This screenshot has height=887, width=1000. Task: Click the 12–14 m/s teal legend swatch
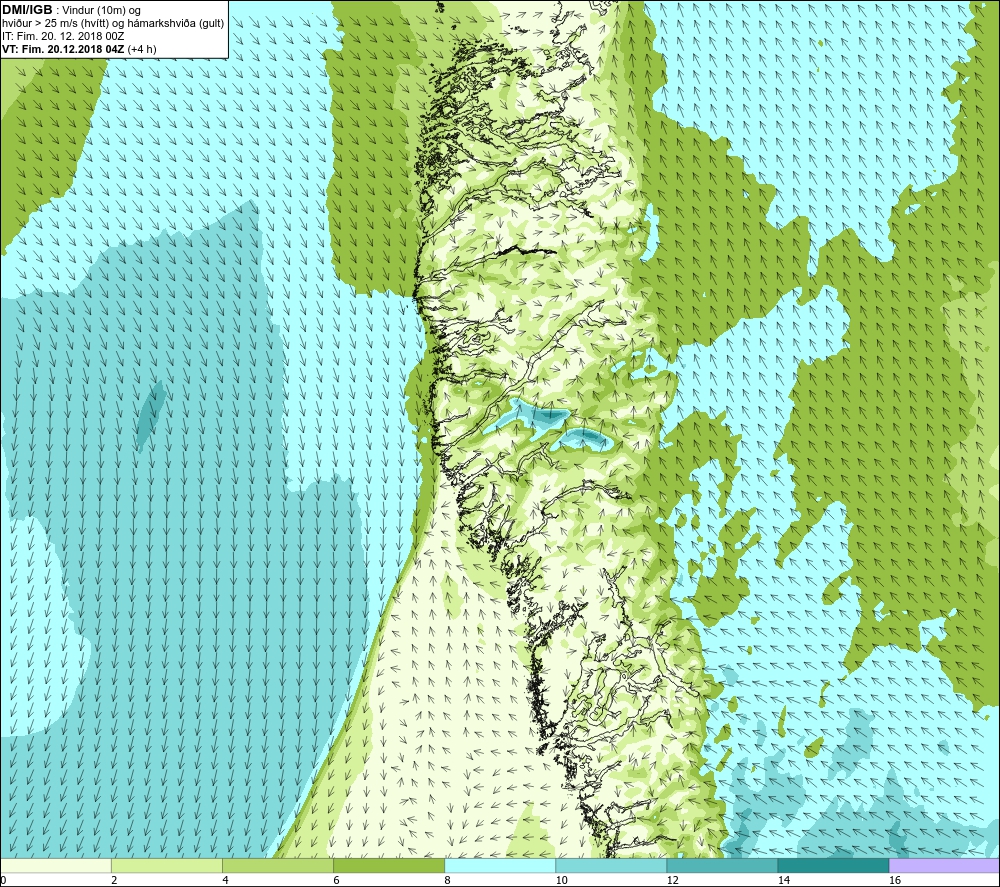[x=721, y=866]
